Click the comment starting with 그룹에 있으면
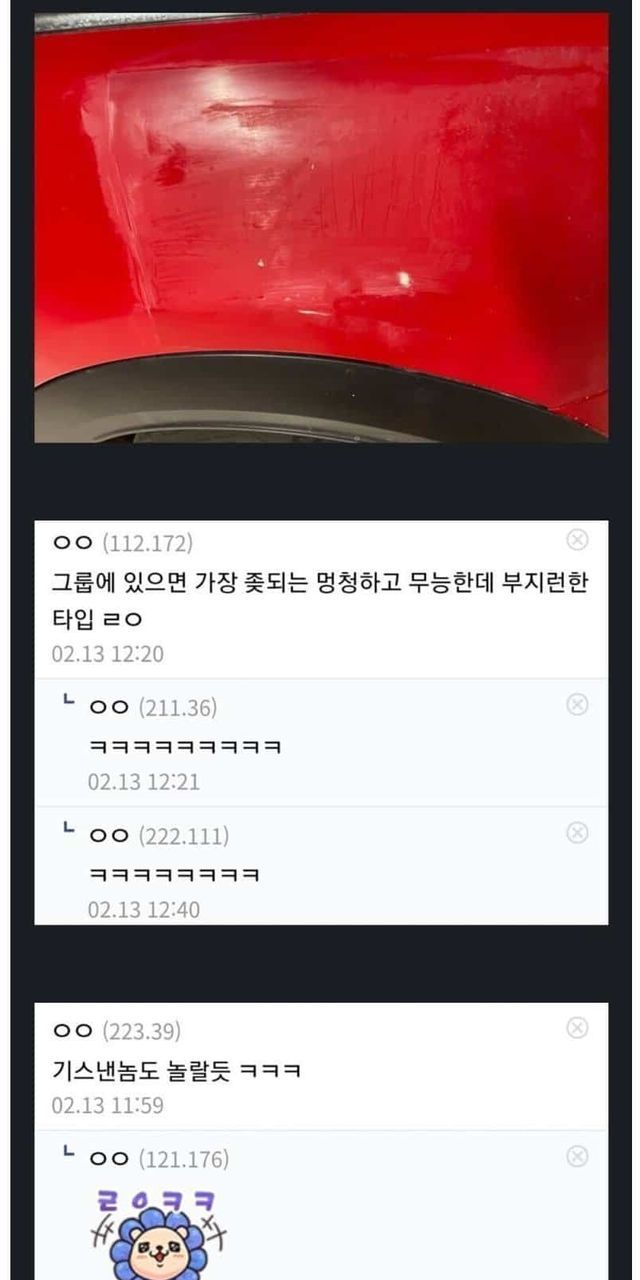 click(x=319, y=601)
